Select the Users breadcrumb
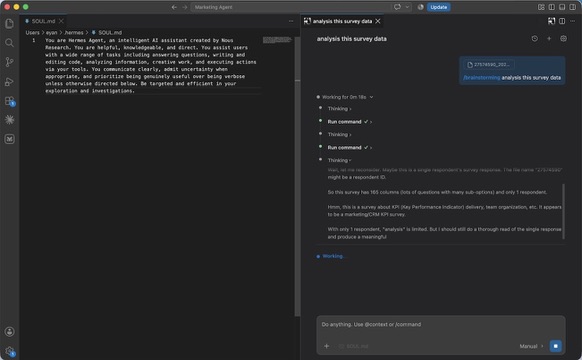The height and width of the screenshot is (360, 582). click(x=32, y=33)
